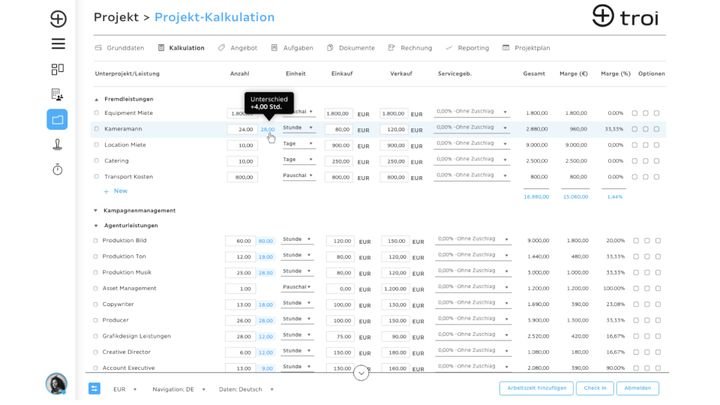Click the Check in button
This screenshot has height=405, width=720.
pyautogui.click(x=595, y=388)
